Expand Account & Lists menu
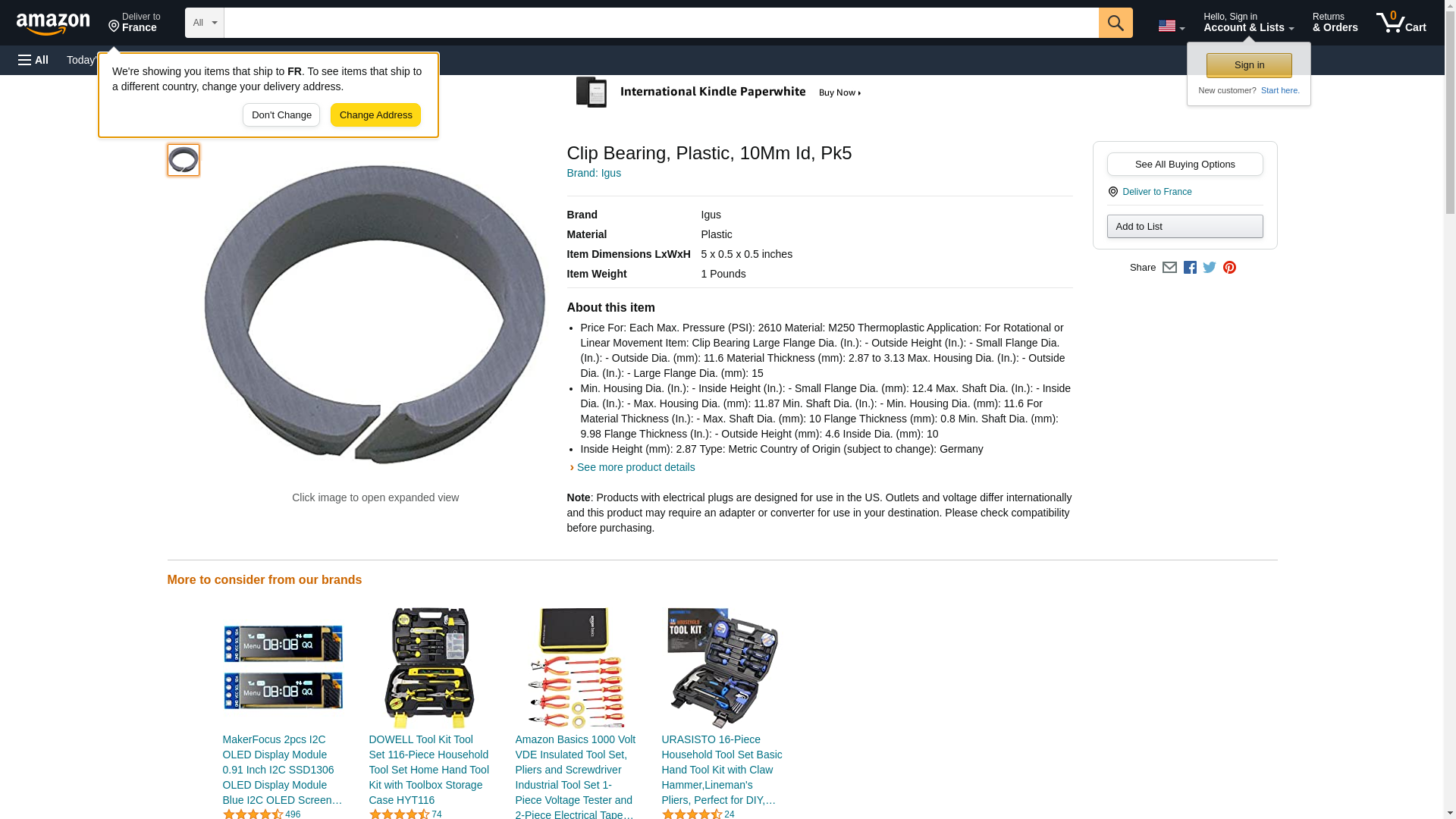Viewport: 1456px width, 819px height. [x=1248, y=23]
